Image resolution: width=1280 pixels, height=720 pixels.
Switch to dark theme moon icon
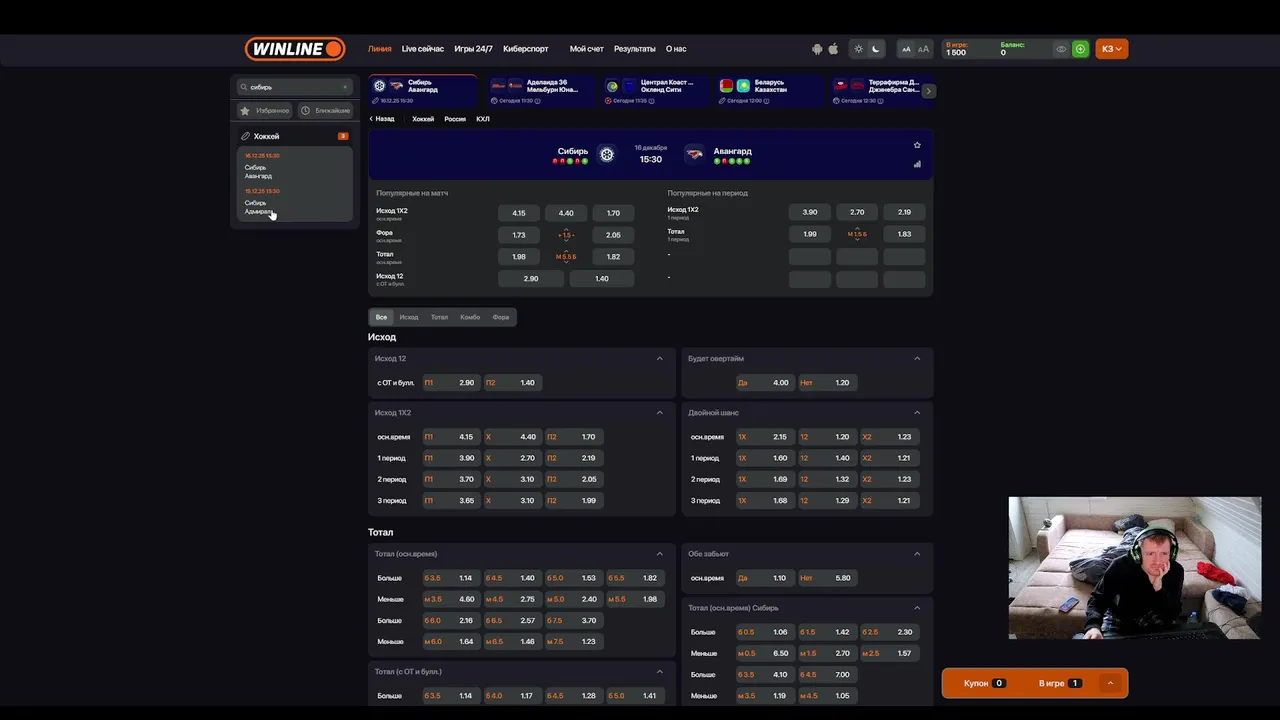click(x=876, y=49)
